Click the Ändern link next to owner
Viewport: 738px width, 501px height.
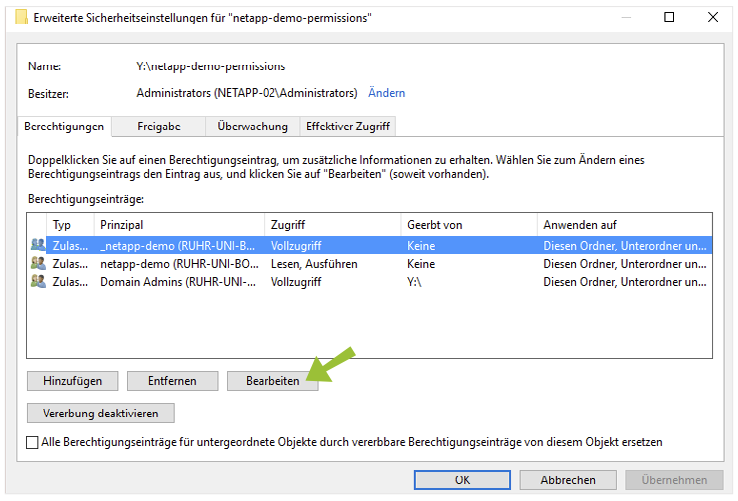(386, 93)
